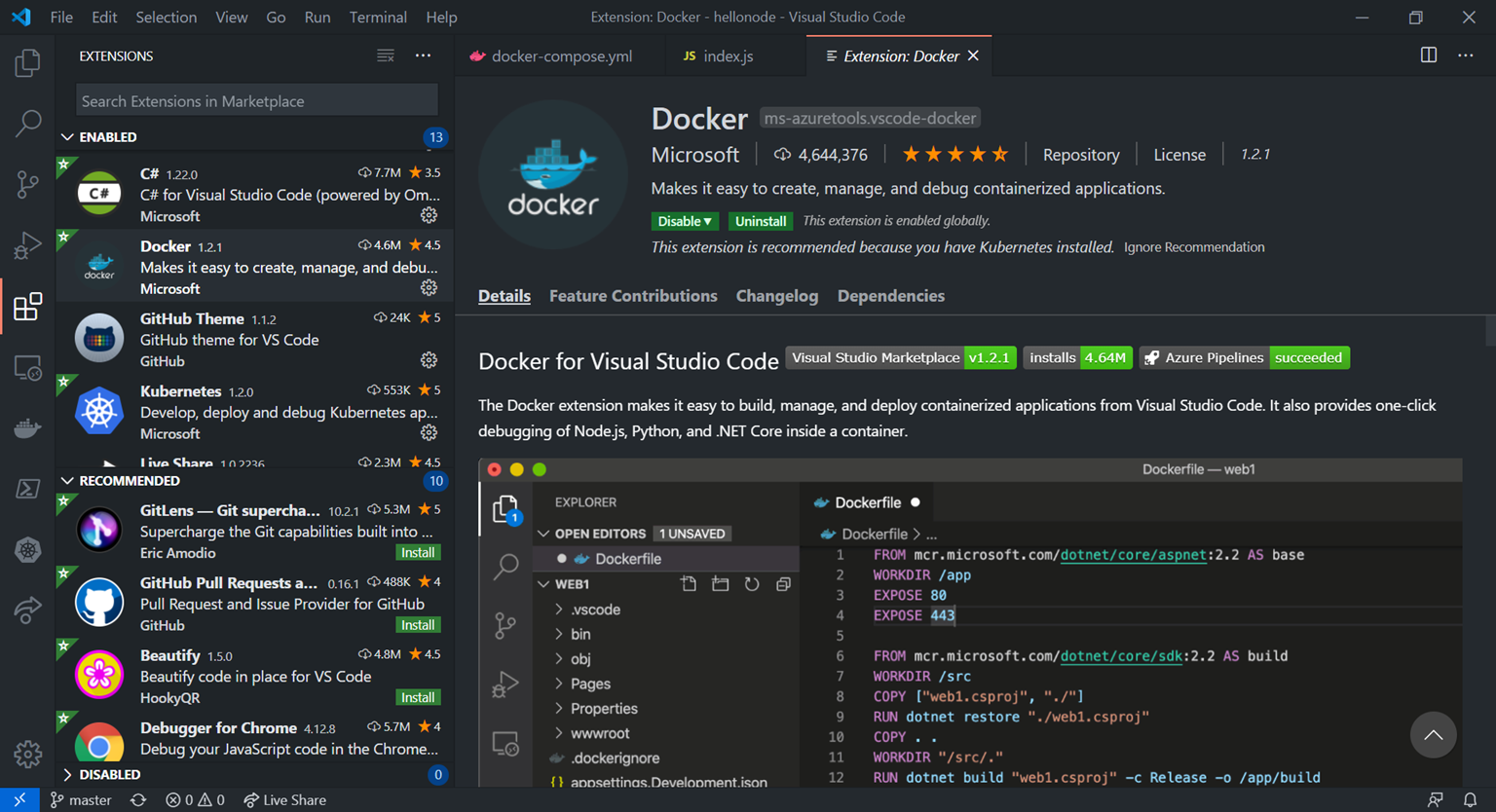This screenshot has width=1496, height=812.
Task: Click the editor vertical scrollbar
Action: 1489,331
